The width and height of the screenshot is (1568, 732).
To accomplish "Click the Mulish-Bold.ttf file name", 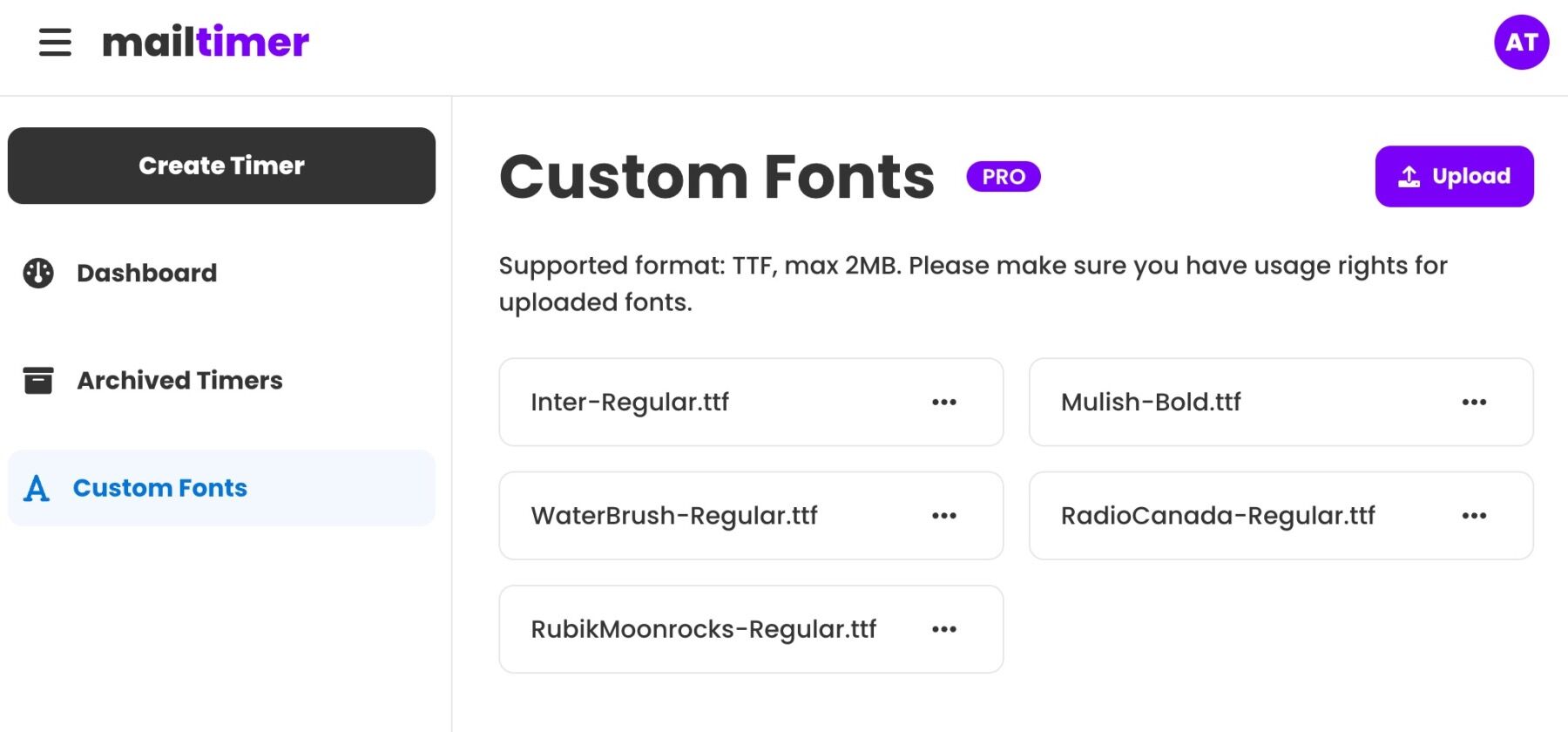I will 1151,402.
